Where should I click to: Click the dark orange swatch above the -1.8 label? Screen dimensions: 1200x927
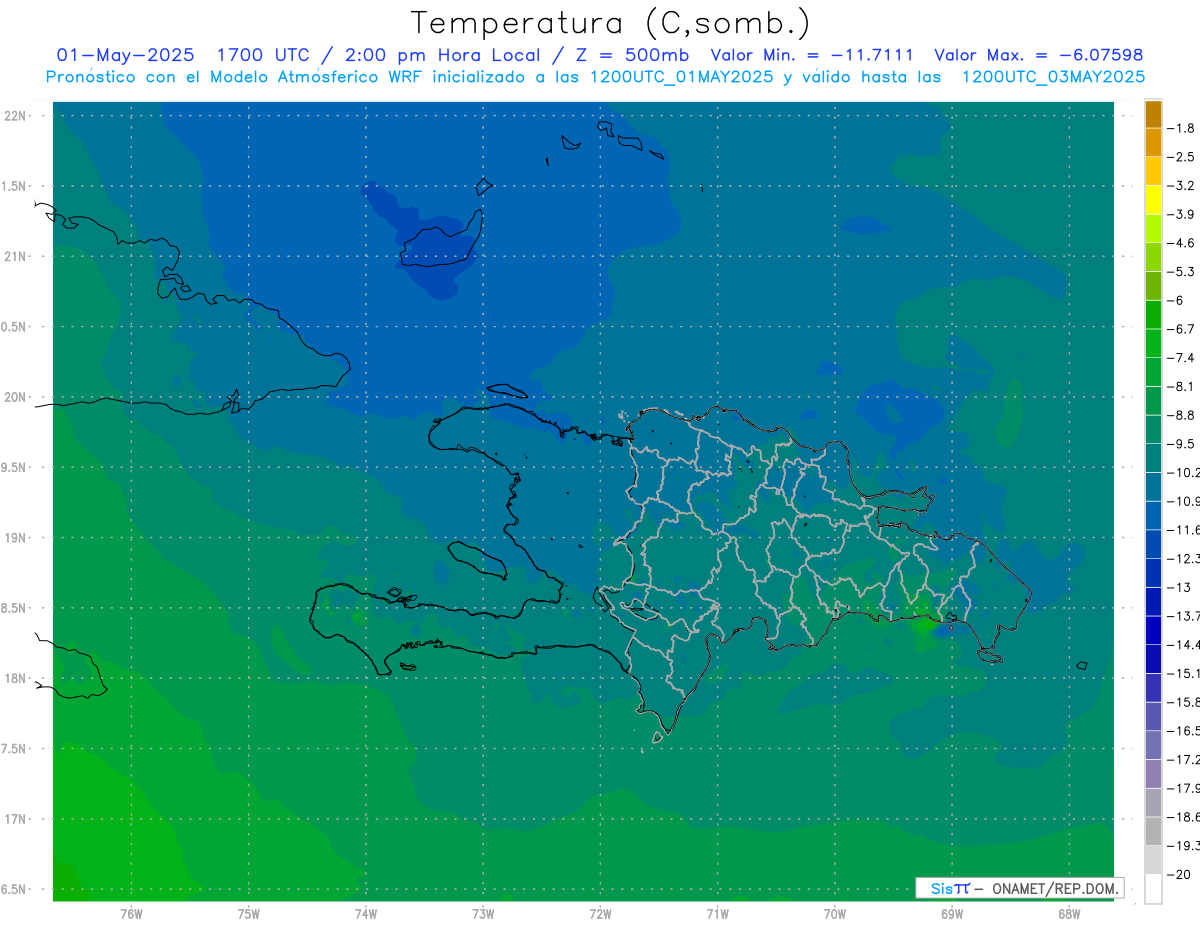[x=1153, y=114]
